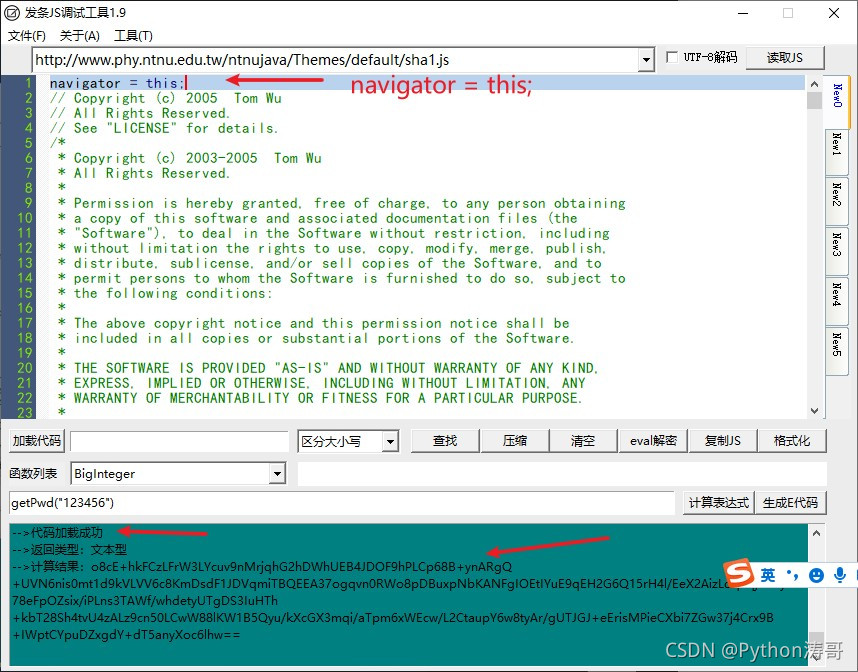
Task: Click the 加载代码 button
Action: click(x=37, y=441)
